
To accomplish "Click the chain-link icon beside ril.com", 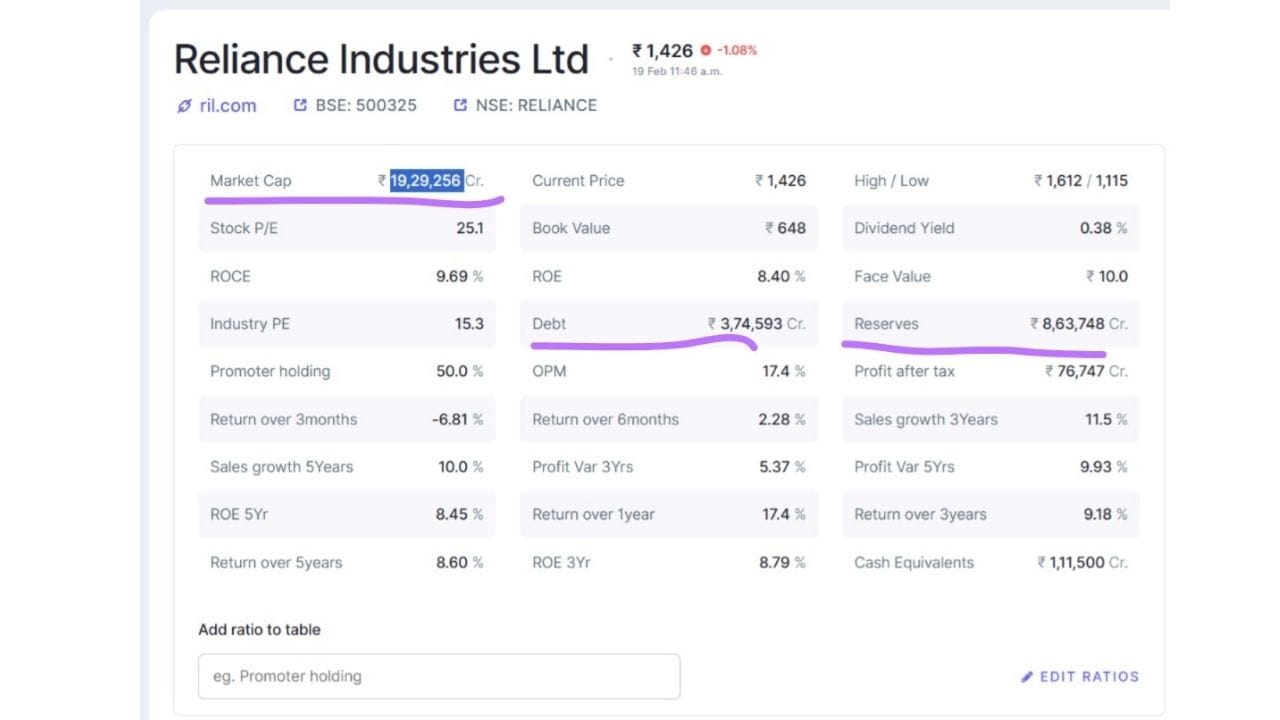I will pos(184,106).
